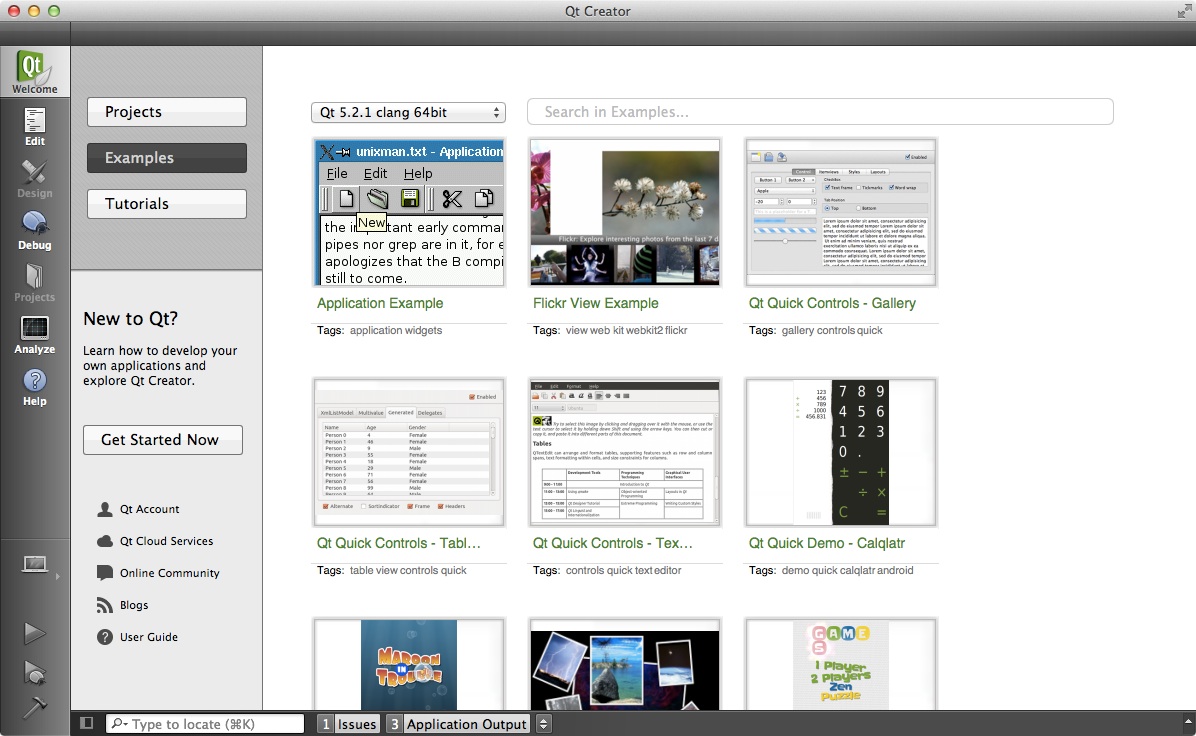Click the Get Started Now button

click(162, 440)
